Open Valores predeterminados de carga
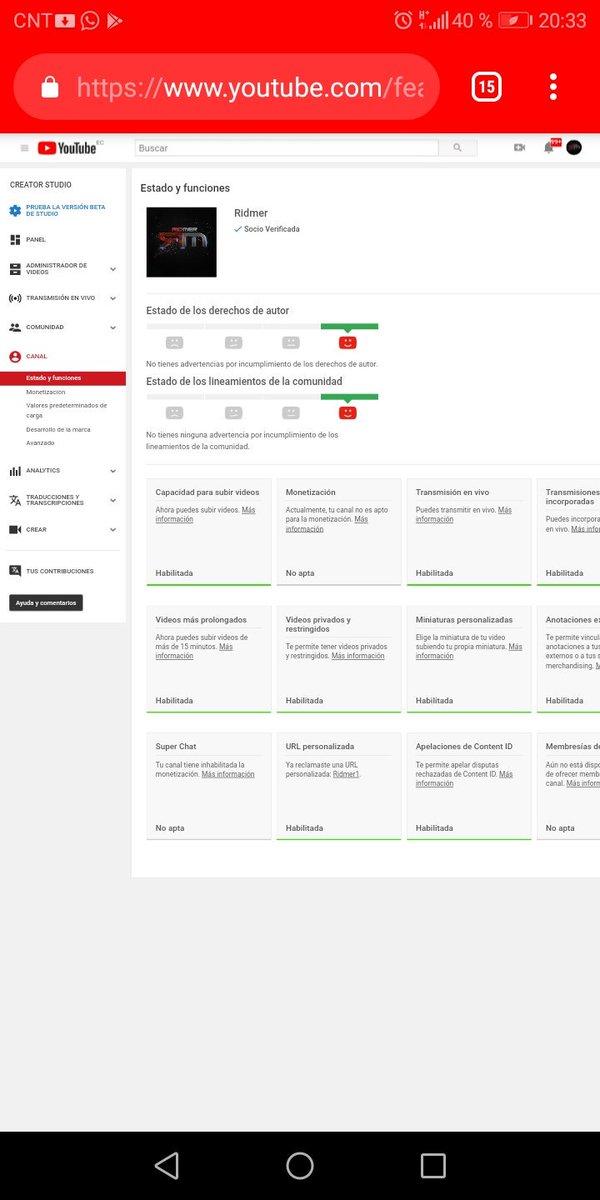This screenshot has width=600, height=1200. coord(66,410)
